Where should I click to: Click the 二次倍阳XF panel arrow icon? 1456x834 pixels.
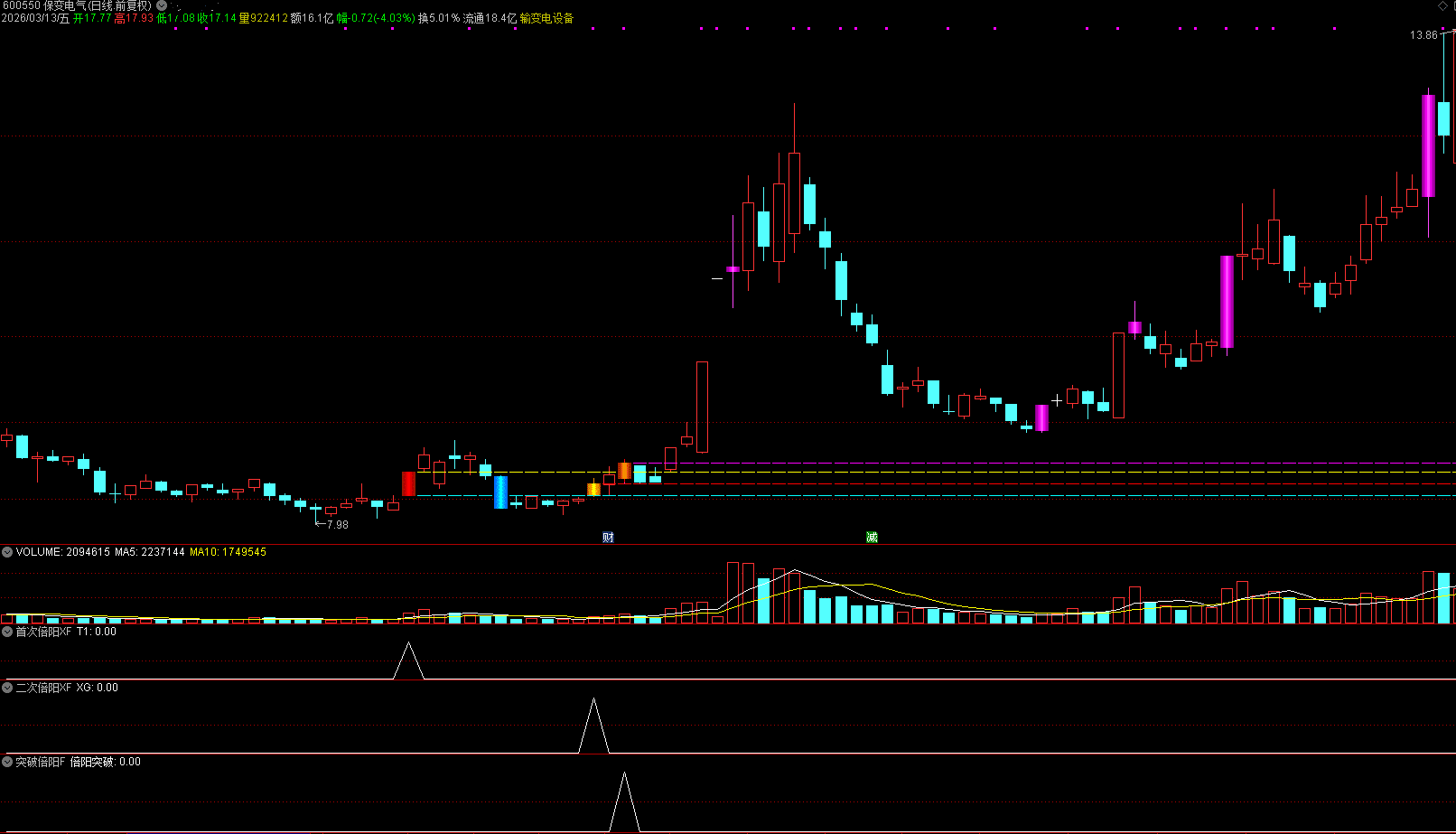(7, 688)
